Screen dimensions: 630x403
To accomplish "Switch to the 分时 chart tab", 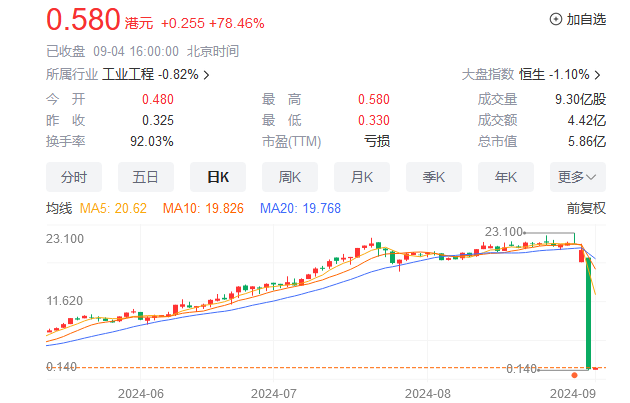I will [x=74, y=177].
